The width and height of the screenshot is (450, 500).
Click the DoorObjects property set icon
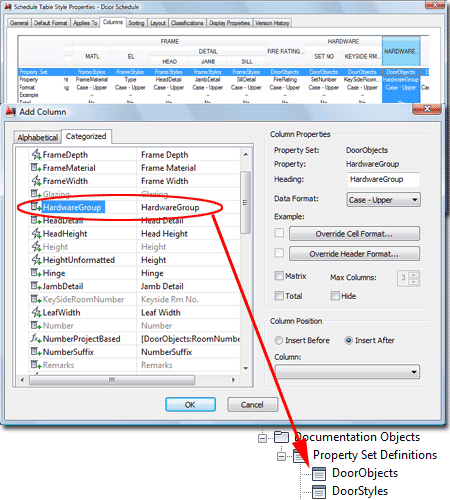point(319,473)
